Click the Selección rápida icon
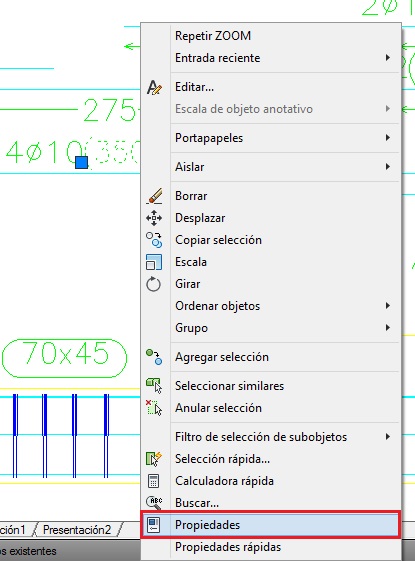 tap(154, 459)
